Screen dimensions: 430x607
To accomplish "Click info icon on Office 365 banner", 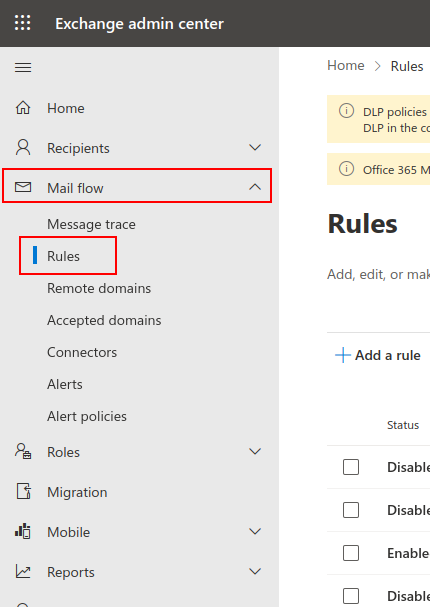I will pyautogui.click(x=346, y=168).
